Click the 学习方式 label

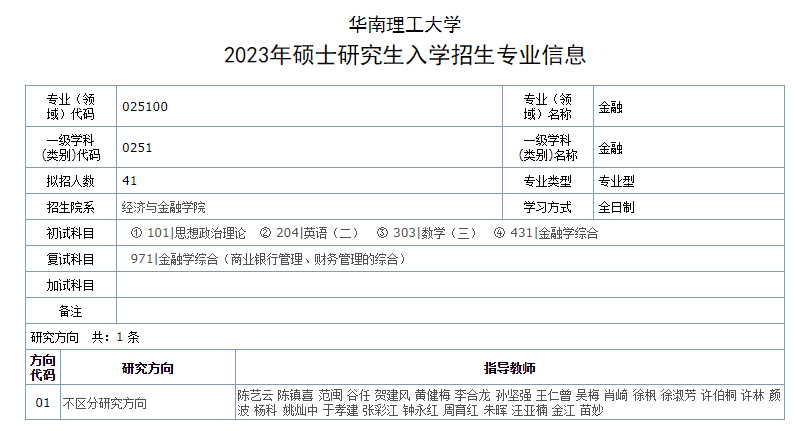pyautogui.click(x=548, y=207)
